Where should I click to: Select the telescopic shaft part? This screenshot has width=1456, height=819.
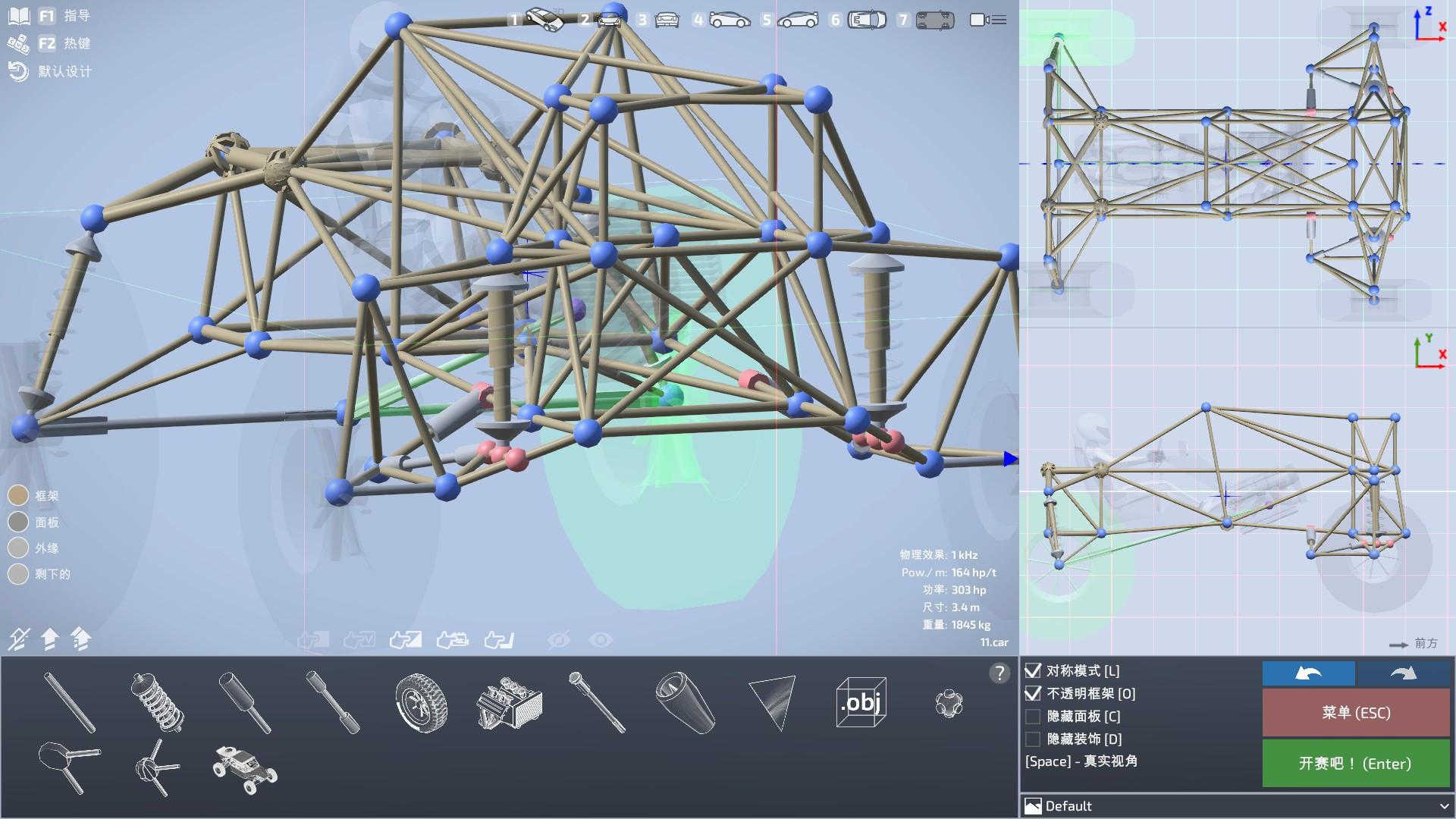point(333,702)
